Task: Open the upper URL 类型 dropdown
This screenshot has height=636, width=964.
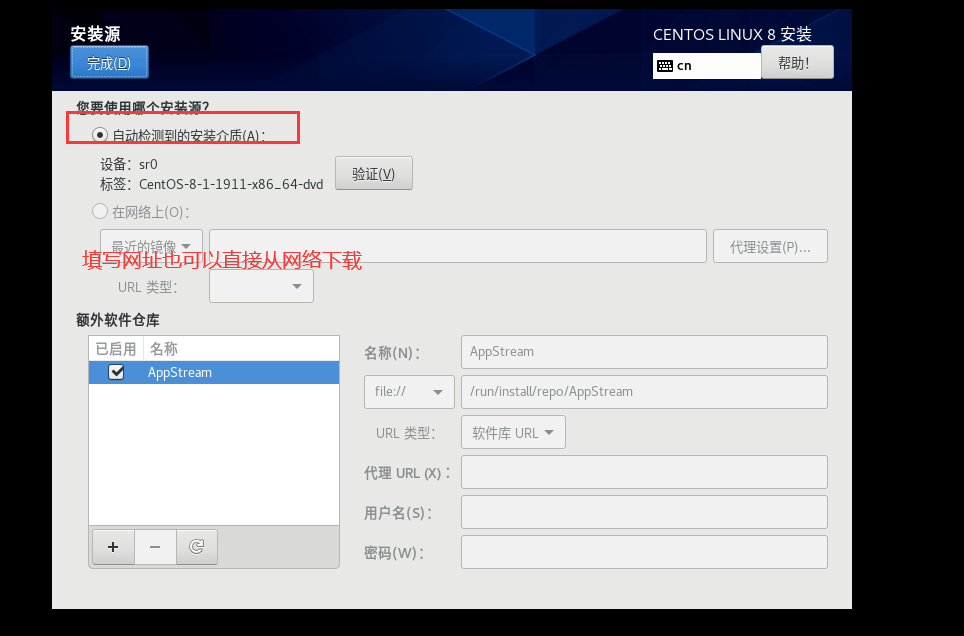Action: (x=261, y=286)
